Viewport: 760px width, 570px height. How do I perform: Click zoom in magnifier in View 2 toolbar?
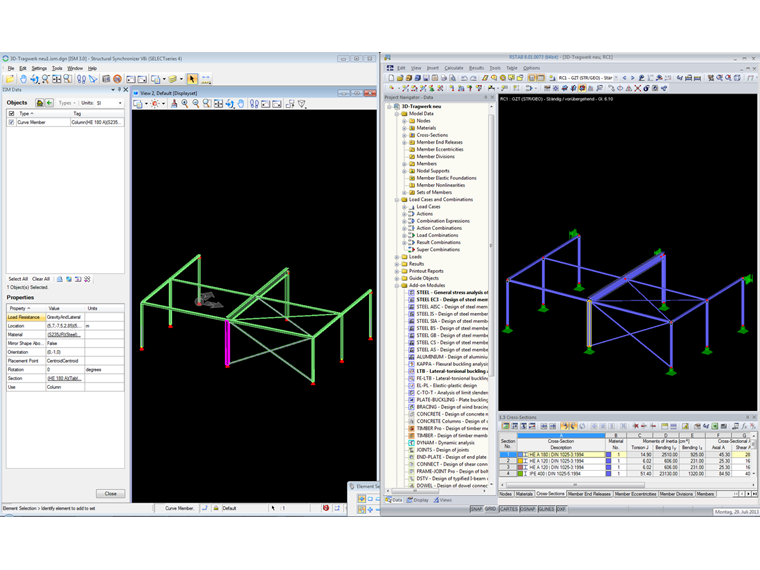185,103
